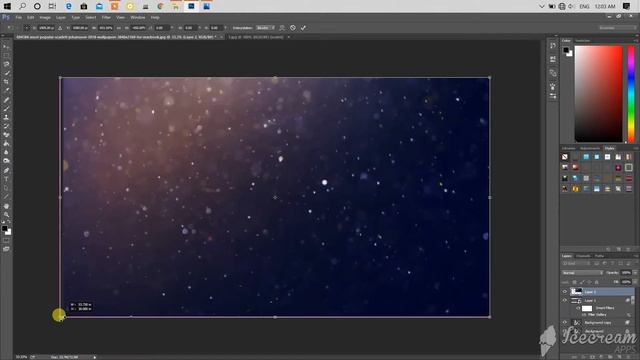Open the collapsed Properties panel icon
Screen dimensions: 640x360
click(553, 60)
